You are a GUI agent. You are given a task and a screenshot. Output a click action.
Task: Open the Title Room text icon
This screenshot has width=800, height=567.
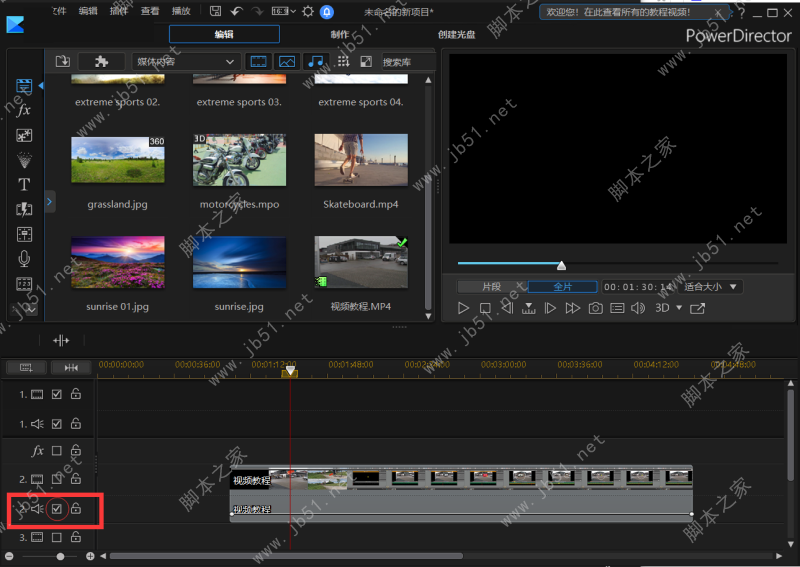pos(24,184)
